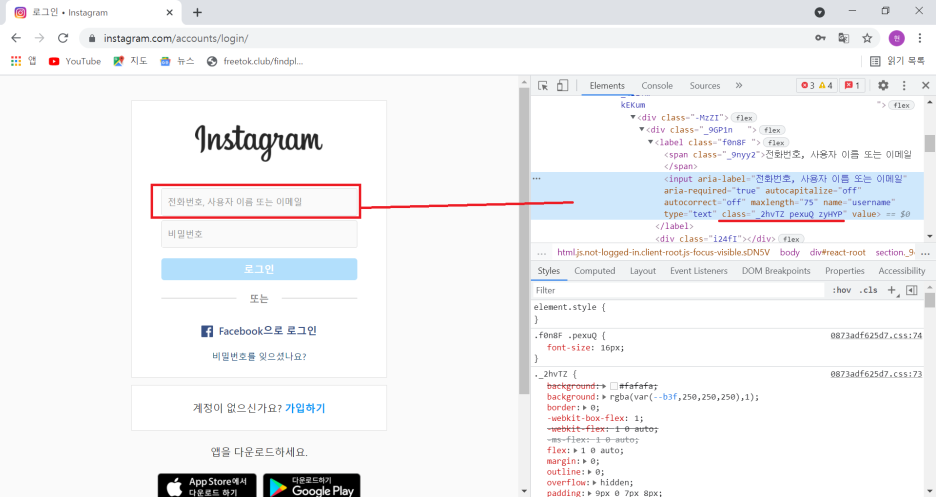Viewport: 936px width, 497px height.
Task: Toggle the :hov element state panel
Action: 842,291
